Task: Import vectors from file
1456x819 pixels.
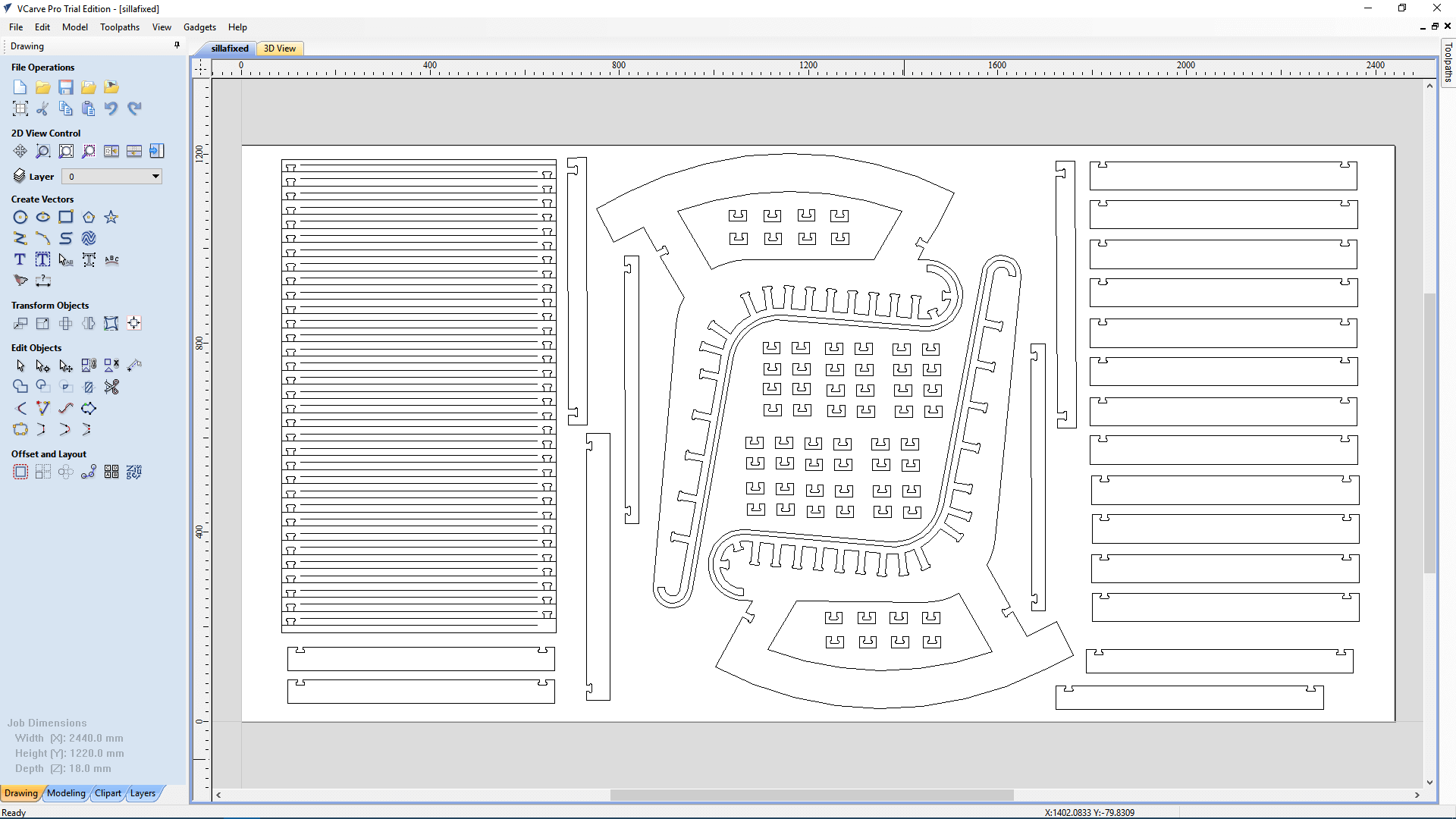Action: (89, 87)
